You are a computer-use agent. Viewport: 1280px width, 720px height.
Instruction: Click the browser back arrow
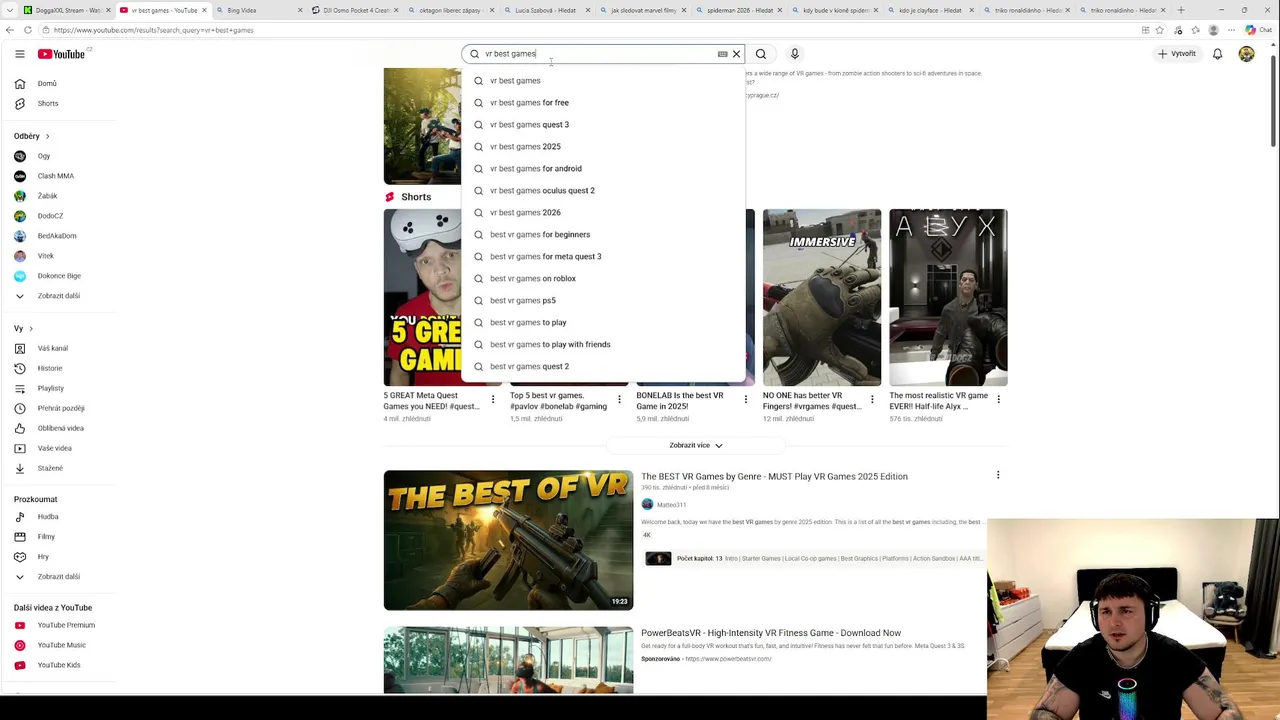pyautogui.click(x=9, y=30)
